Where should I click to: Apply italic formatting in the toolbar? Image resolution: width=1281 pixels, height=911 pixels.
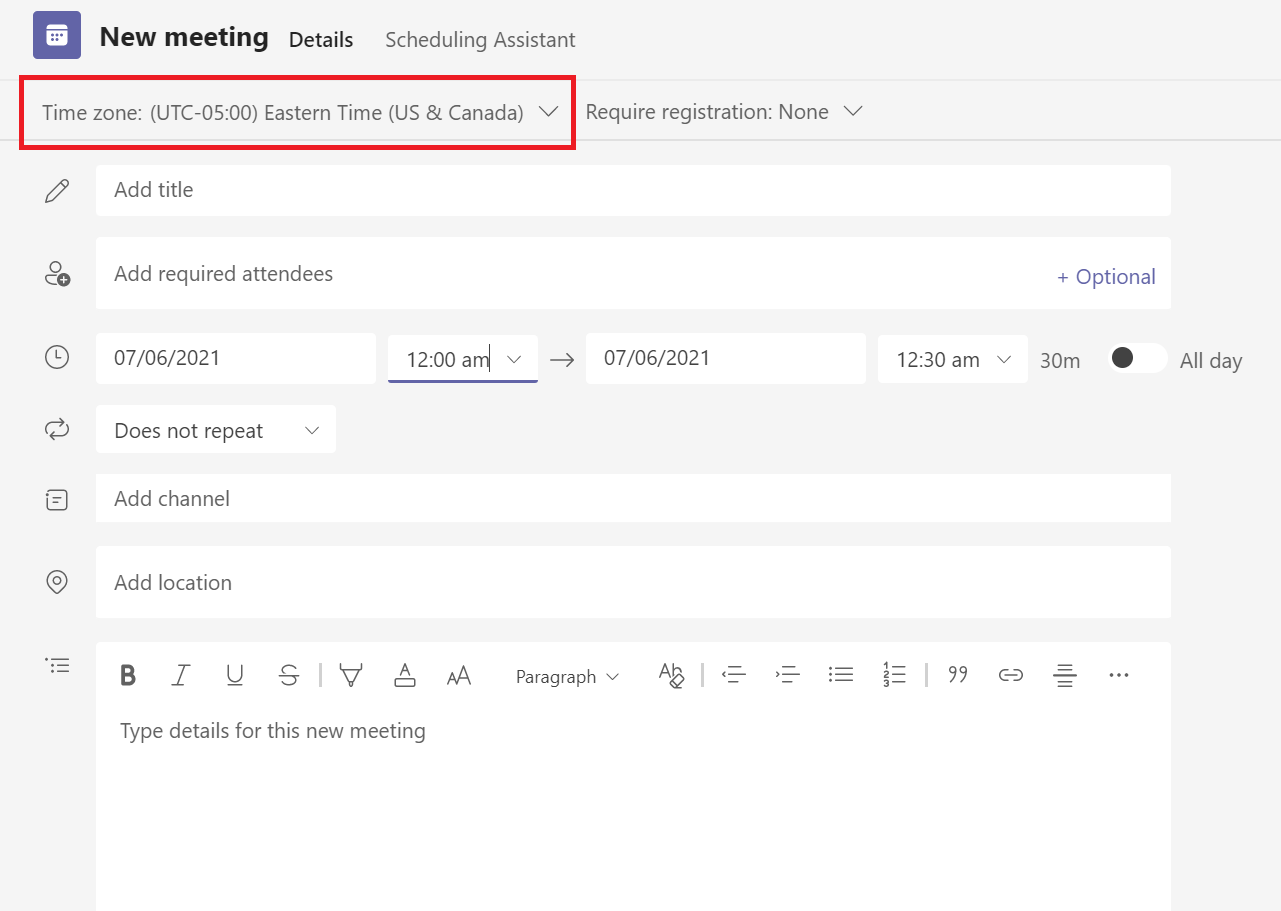(x=181, y=676)
